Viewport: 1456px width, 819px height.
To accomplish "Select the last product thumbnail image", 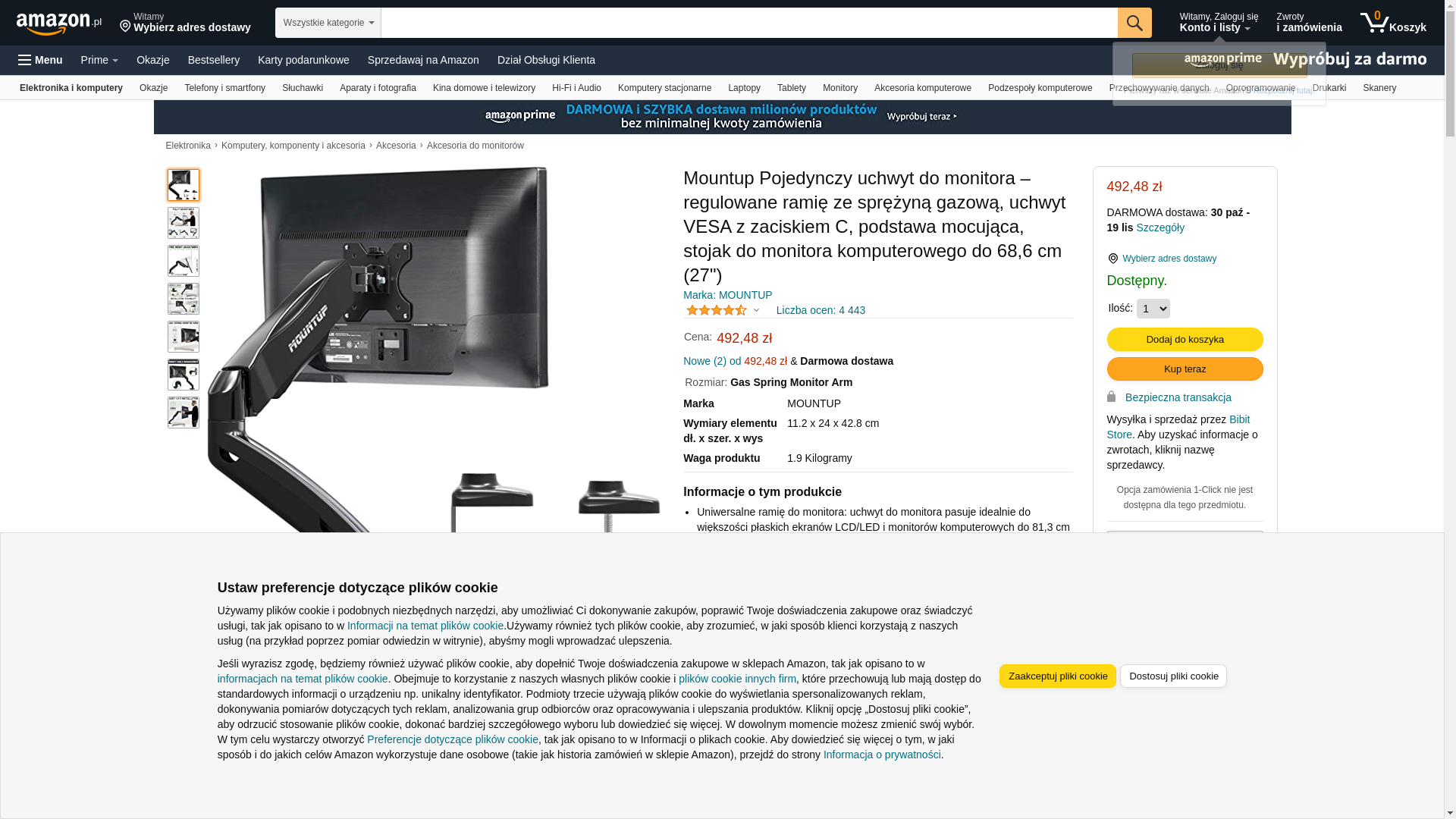I will pyautogui.click(x=184, y=413).
